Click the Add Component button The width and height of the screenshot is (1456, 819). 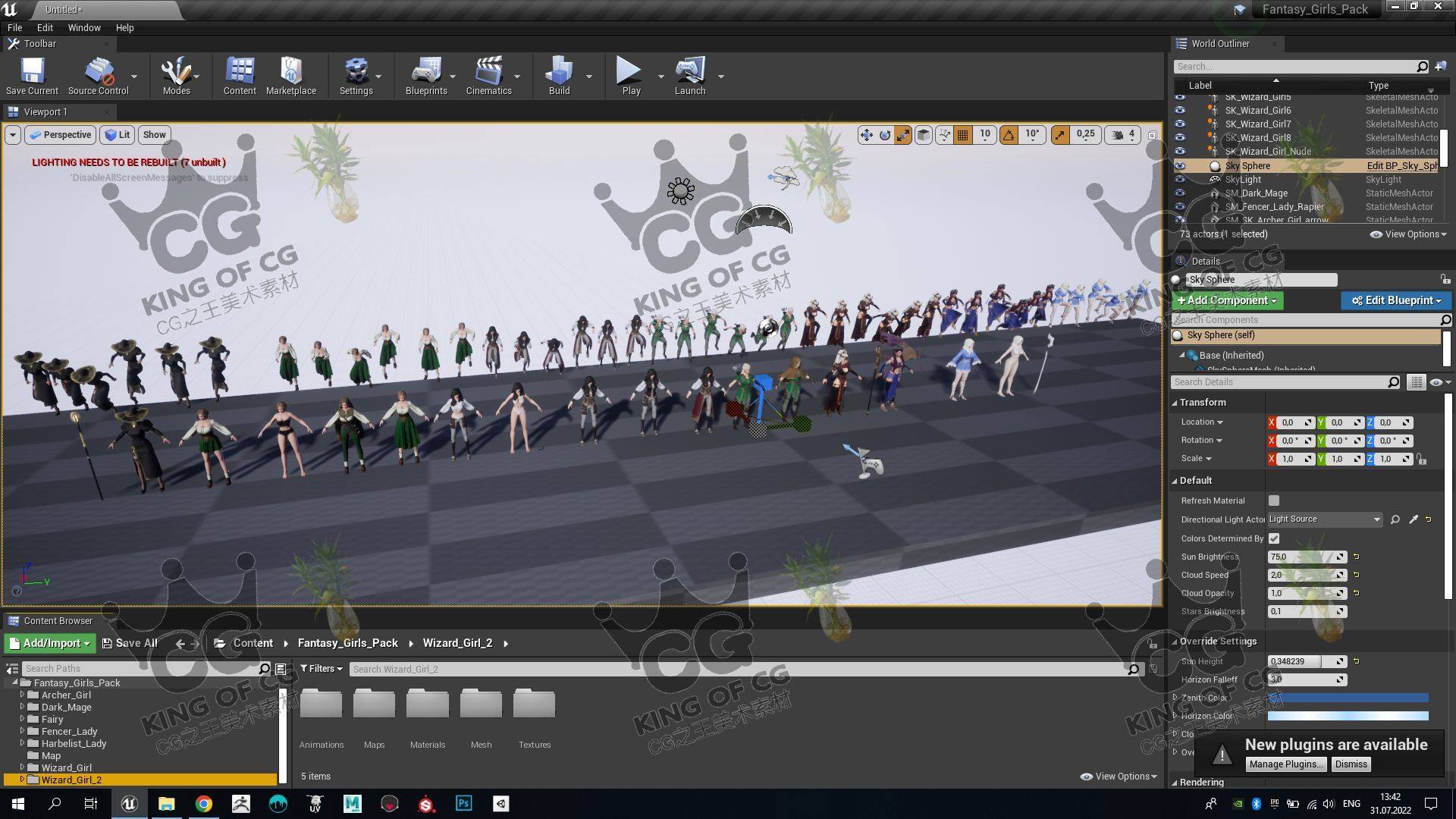(1227, 300)
